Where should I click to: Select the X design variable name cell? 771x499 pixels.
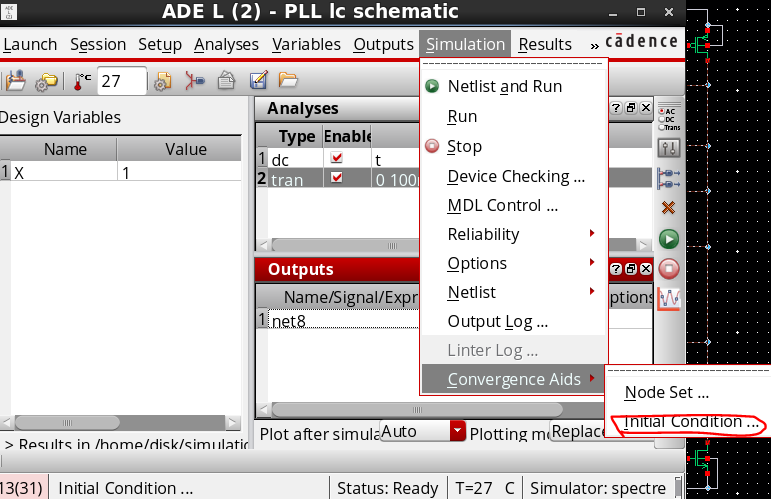(x=63, y=173)
